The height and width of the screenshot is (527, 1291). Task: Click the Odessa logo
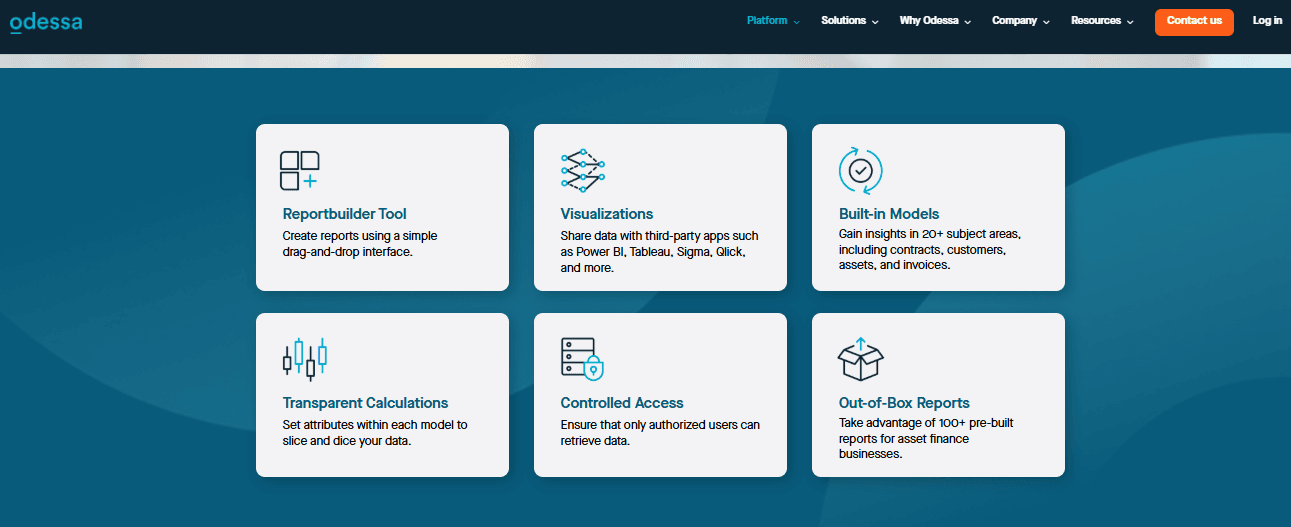click(46, 22)
